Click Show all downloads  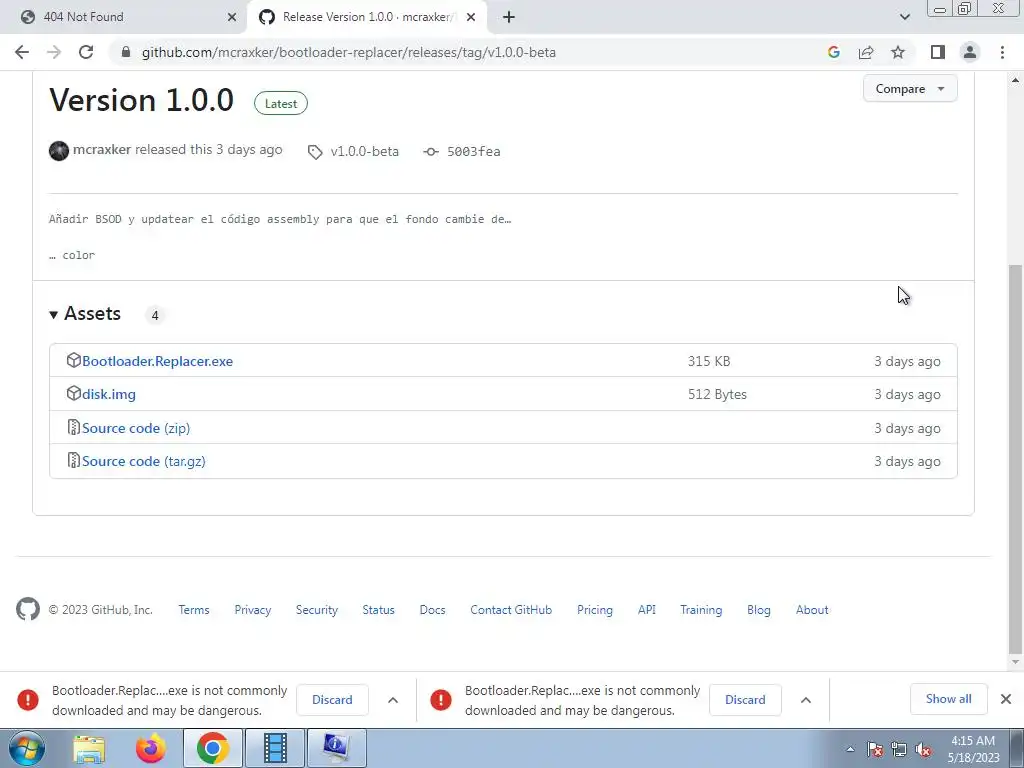point(948,699)
